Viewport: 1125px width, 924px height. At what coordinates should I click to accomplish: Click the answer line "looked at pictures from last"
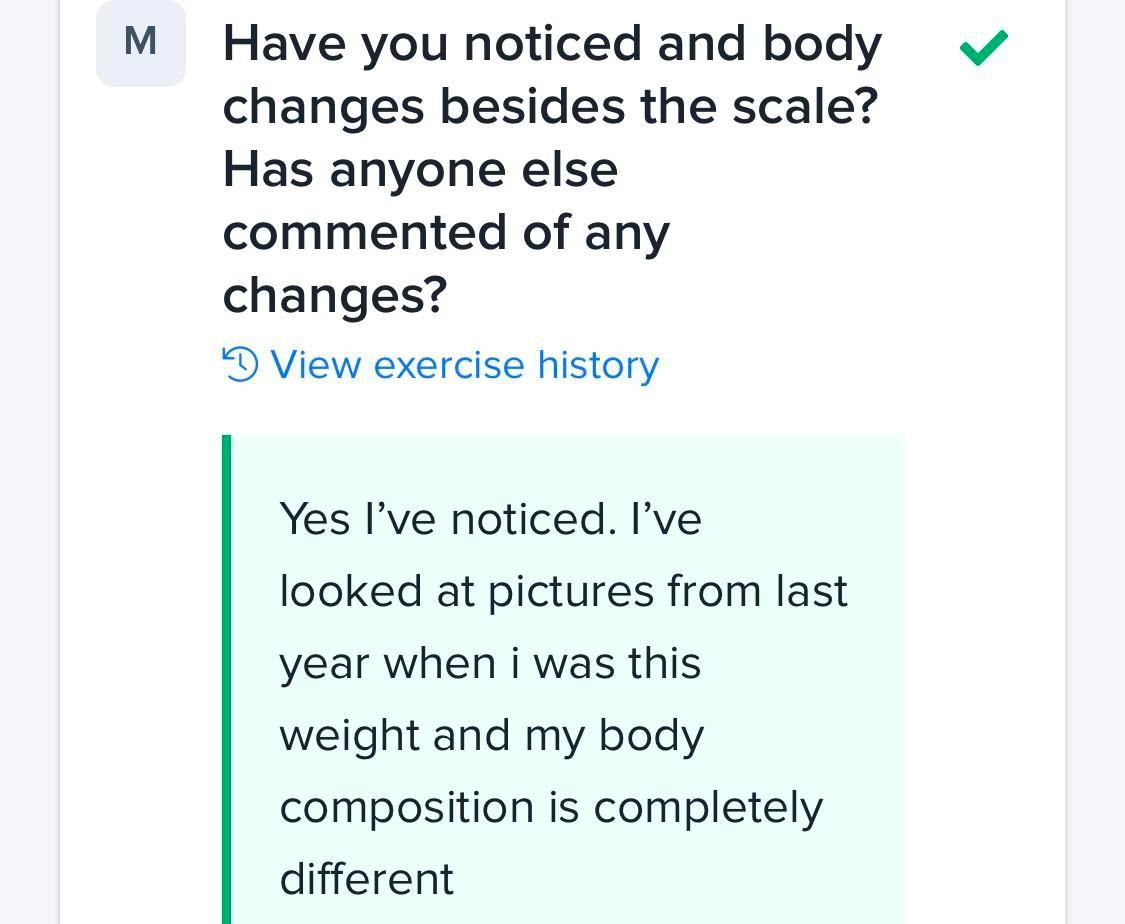[x=563, y=591]
